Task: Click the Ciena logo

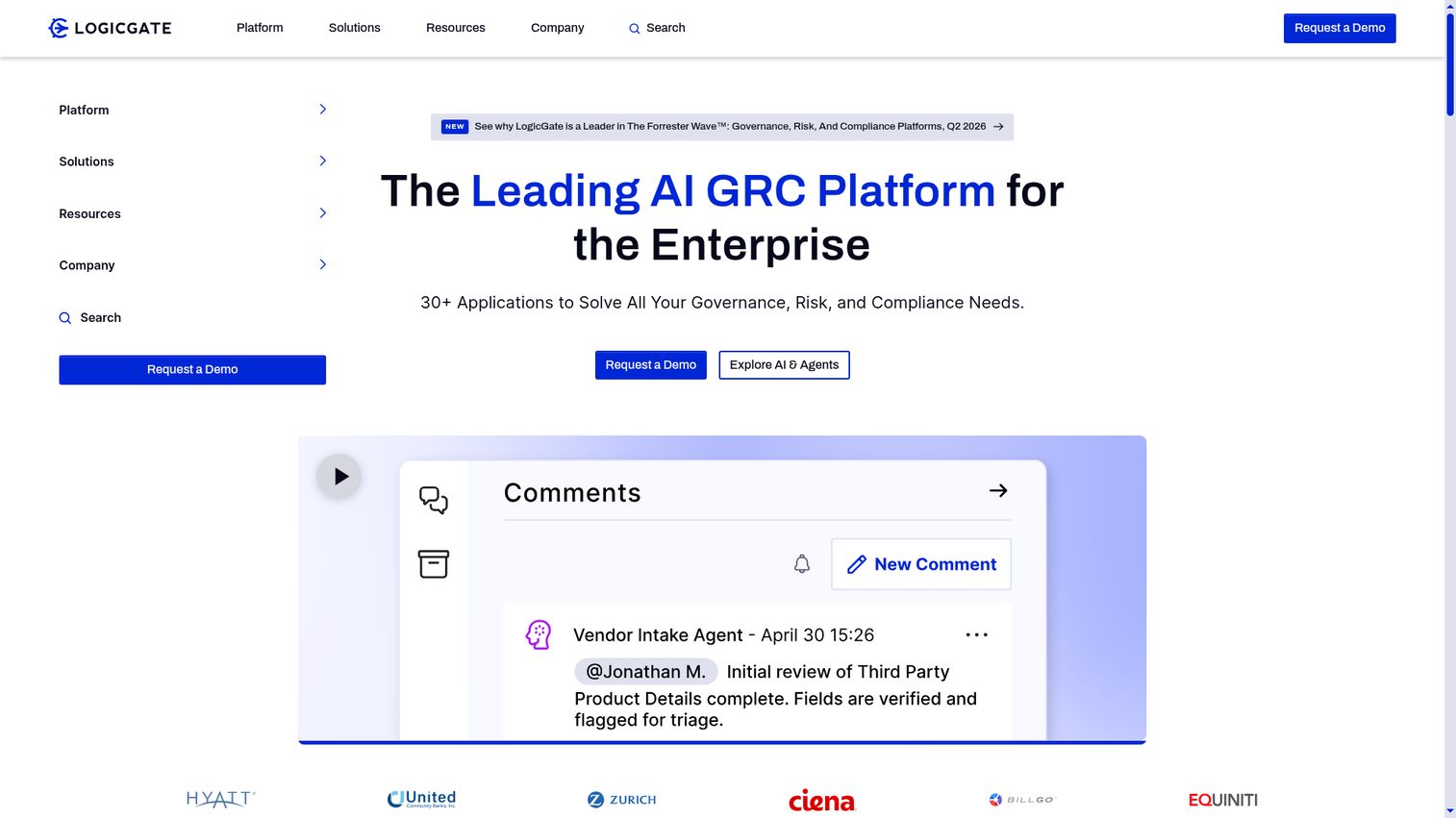Action: (822, 800)
